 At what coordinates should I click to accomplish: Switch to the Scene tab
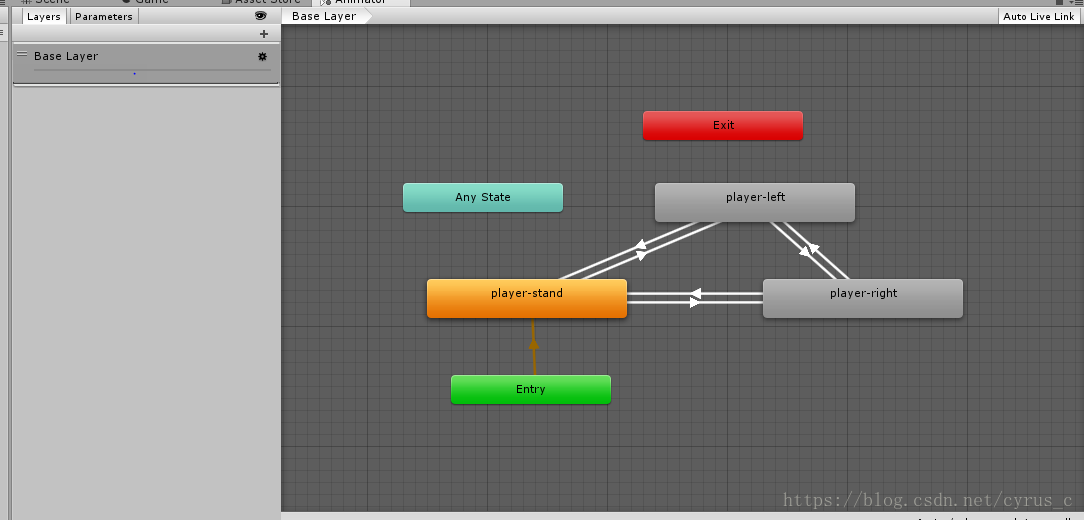click(46, 3)
